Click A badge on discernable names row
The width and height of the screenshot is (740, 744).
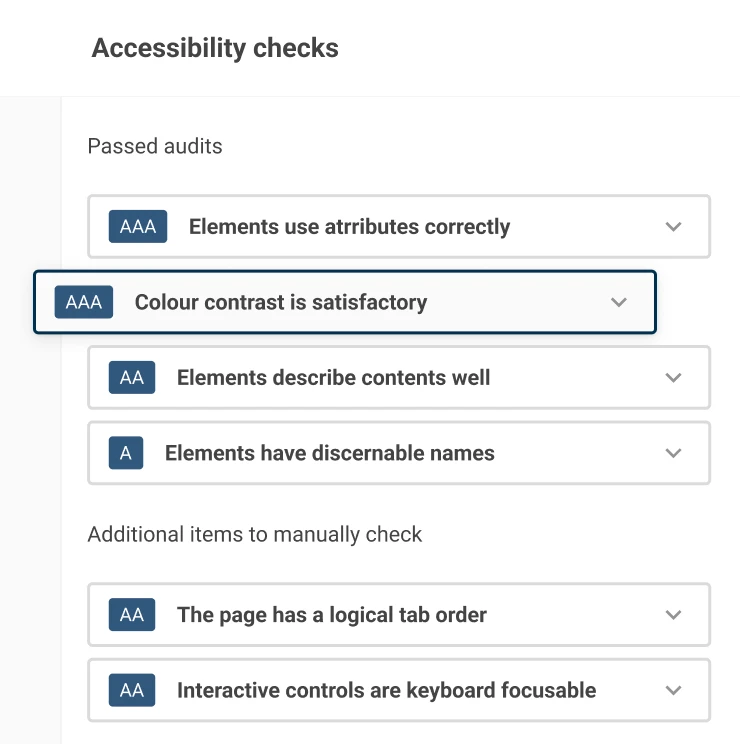126,453
